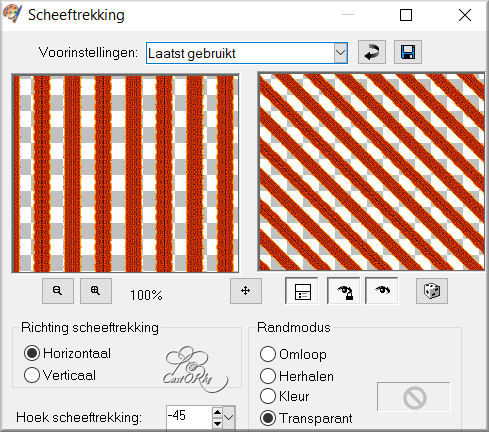Screen dimensions: 489x432
Task: Increase skew angle with the up stepper
Action: point(217,412)
